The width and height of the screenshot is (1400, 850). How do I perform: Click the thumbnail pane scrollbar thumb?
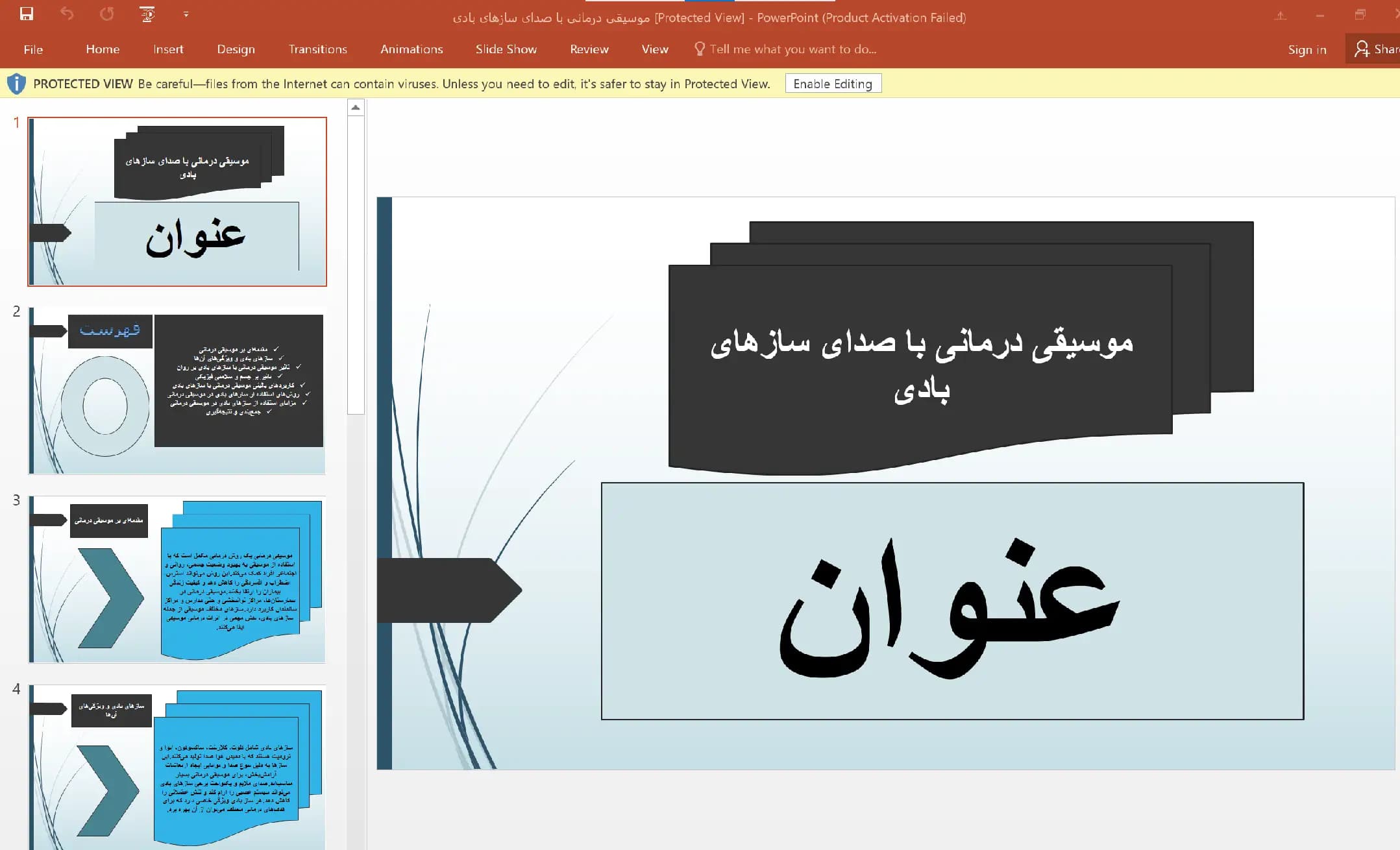tap(356, 265)
